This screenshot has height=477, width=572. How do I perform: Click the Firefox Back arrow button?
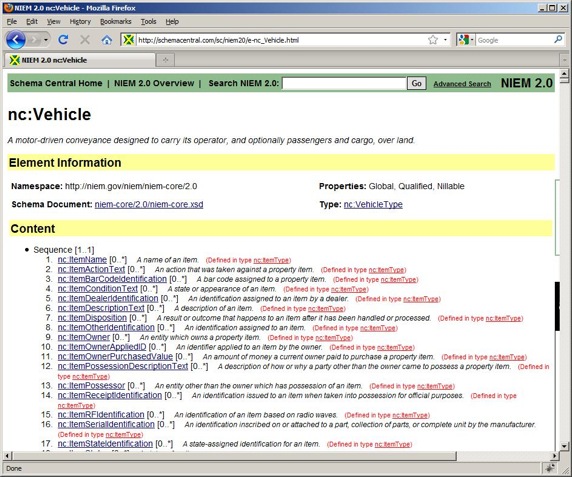(15, 40)
